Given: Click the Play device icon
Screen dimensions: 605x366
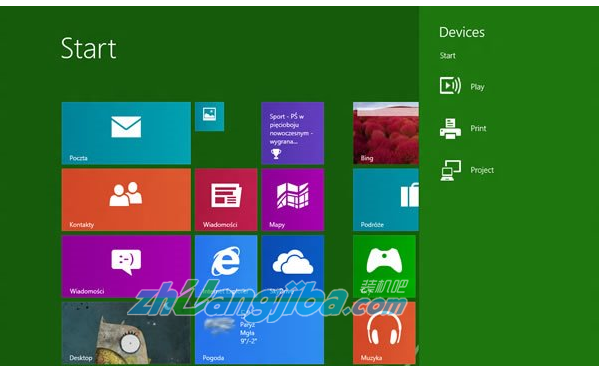Looking at the screenshot, I should [450, 86].
